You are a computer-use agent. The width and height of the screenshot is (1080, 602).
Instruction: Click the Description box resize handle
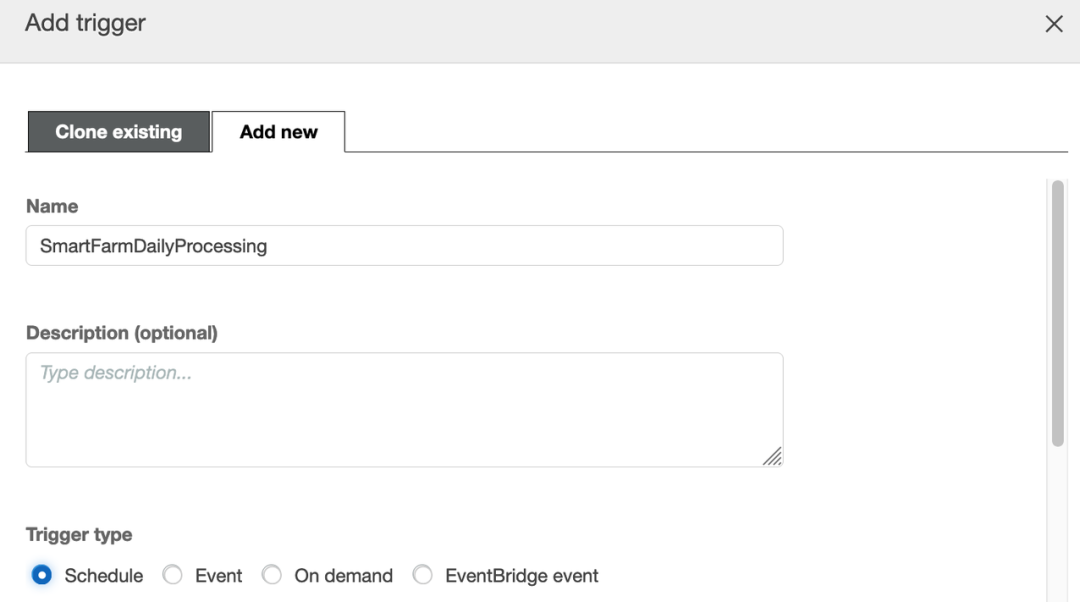click(x=772, y=456)
